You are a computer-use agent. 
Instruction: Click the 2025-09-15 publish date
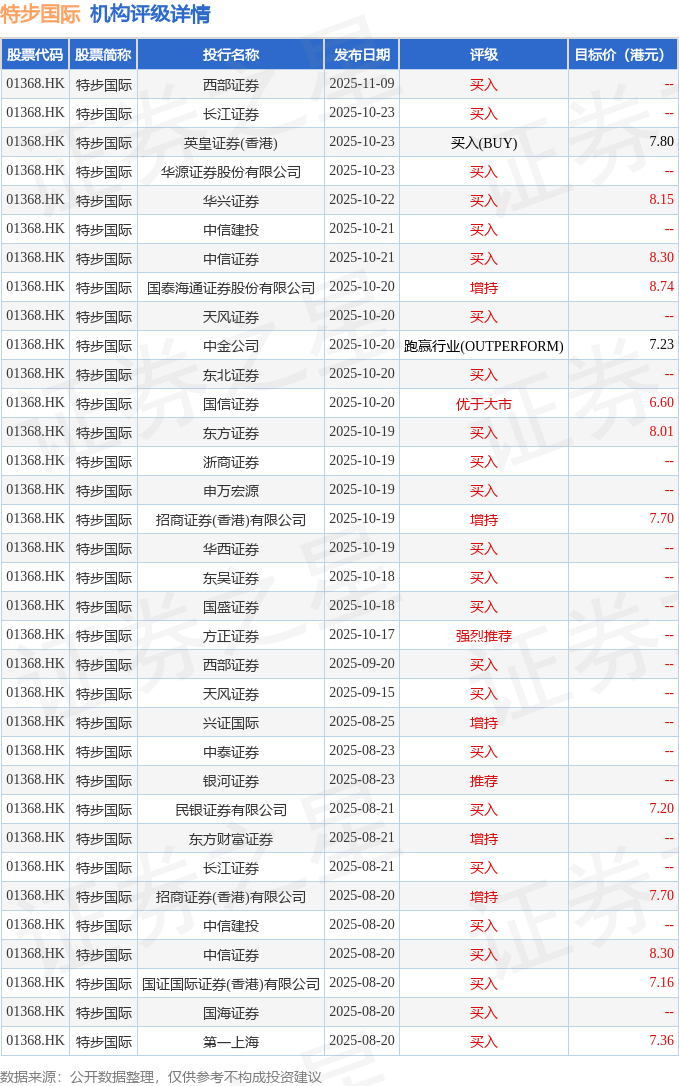point(362,693)
